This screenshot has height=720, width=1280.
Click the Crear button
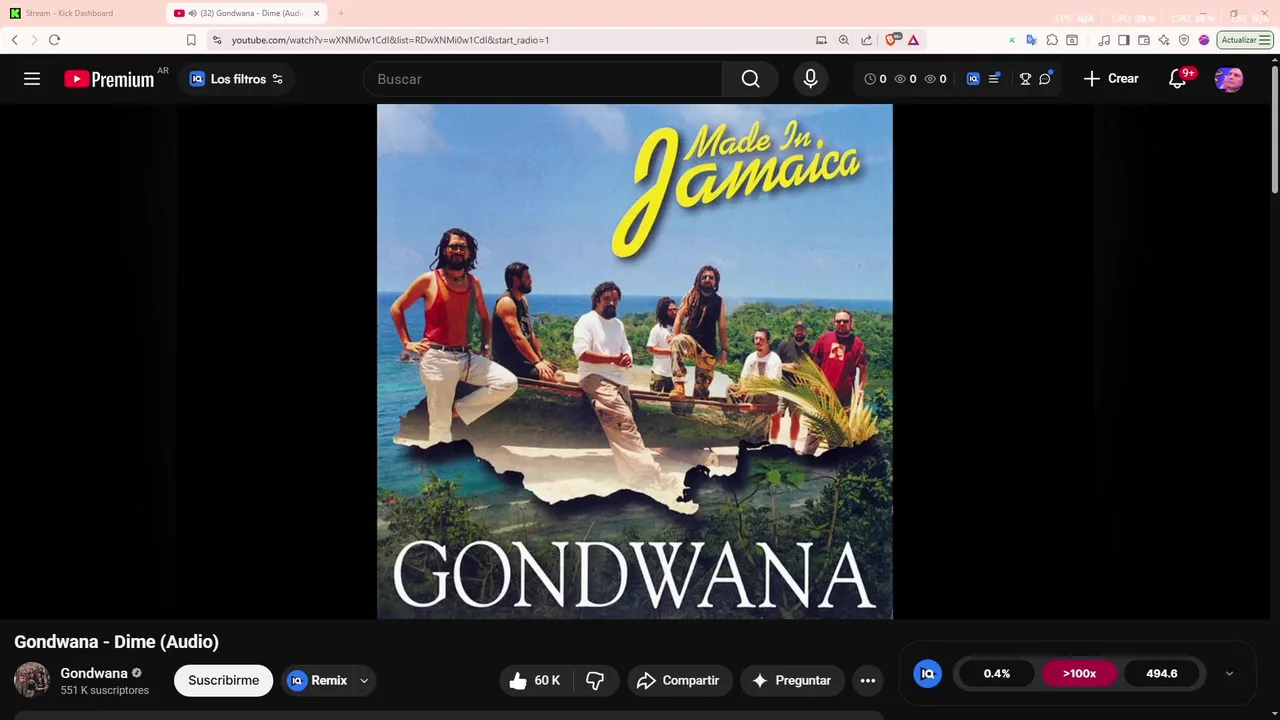click(x=1111, y=79)
